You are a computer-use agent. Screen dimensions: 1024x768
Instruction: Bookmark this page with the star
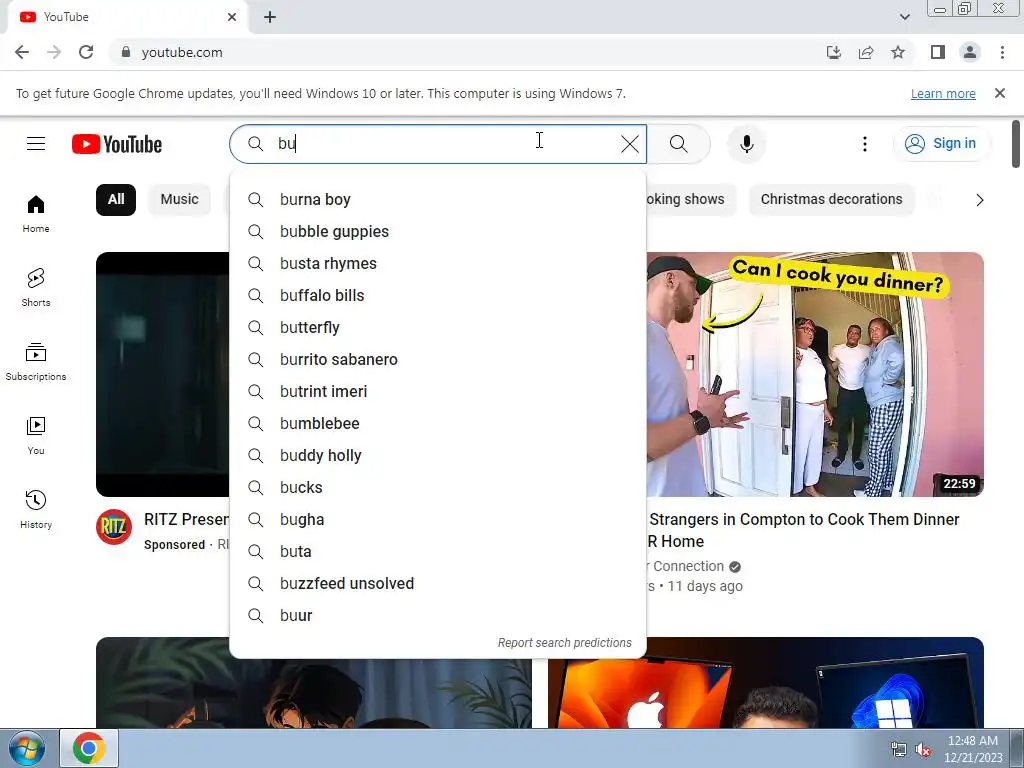(x=898, y=52)
